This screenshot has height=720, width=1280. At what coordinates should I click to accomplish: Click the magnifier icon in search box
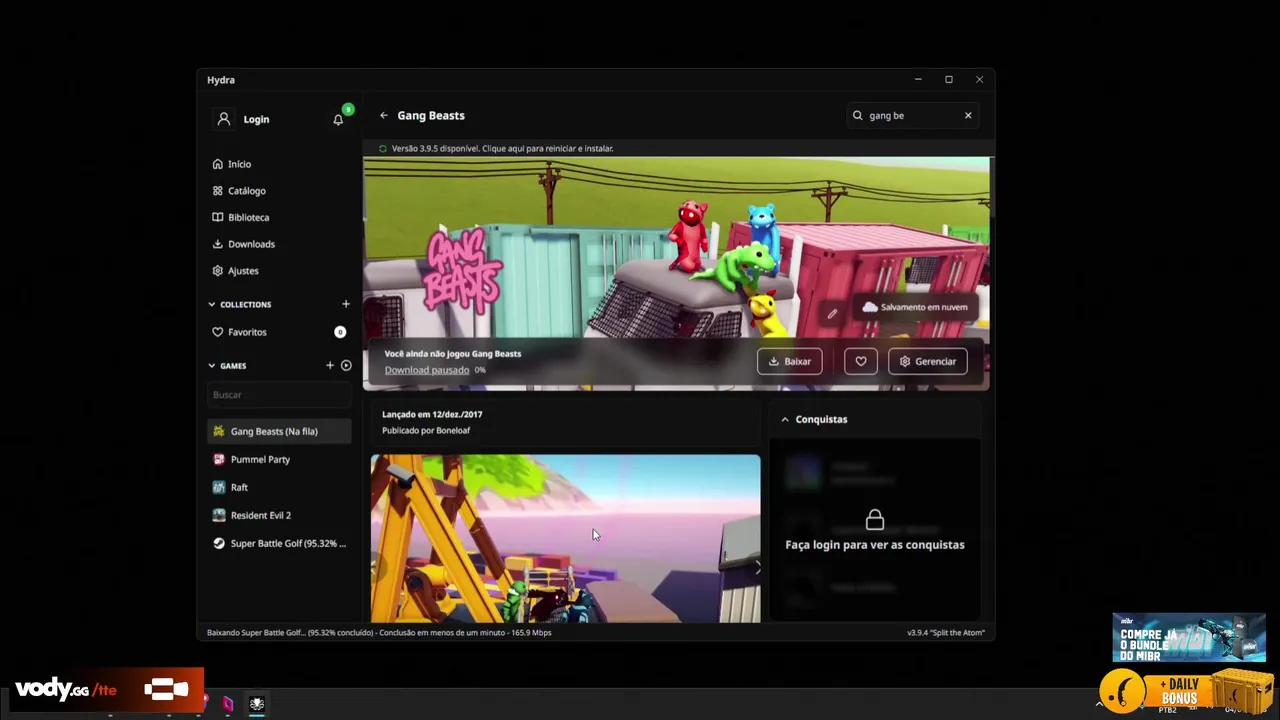tap(857, 115)
